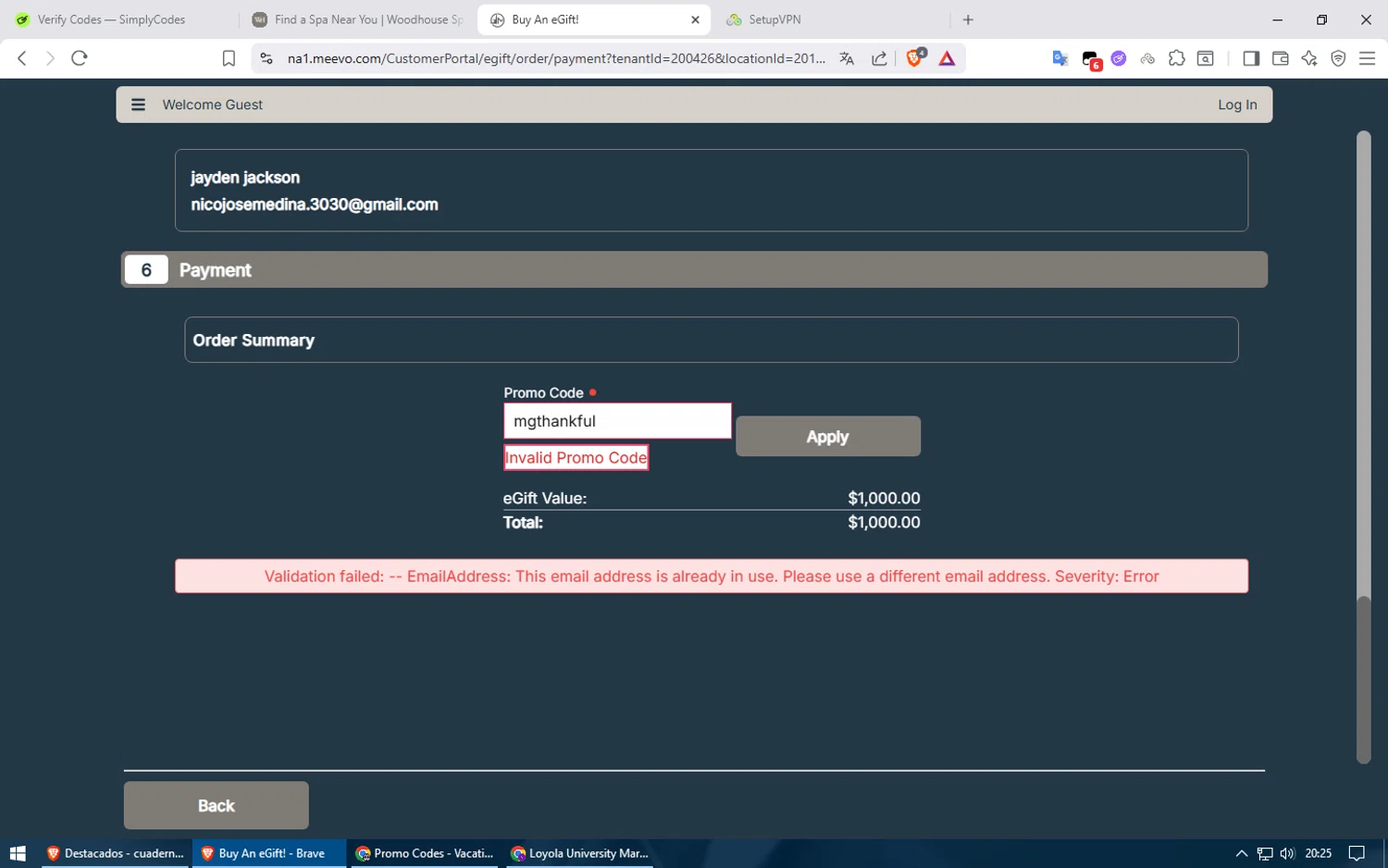Focus the Promo Code input field
This screenshot has height=868, width=1388.
(x=617, y=421)
